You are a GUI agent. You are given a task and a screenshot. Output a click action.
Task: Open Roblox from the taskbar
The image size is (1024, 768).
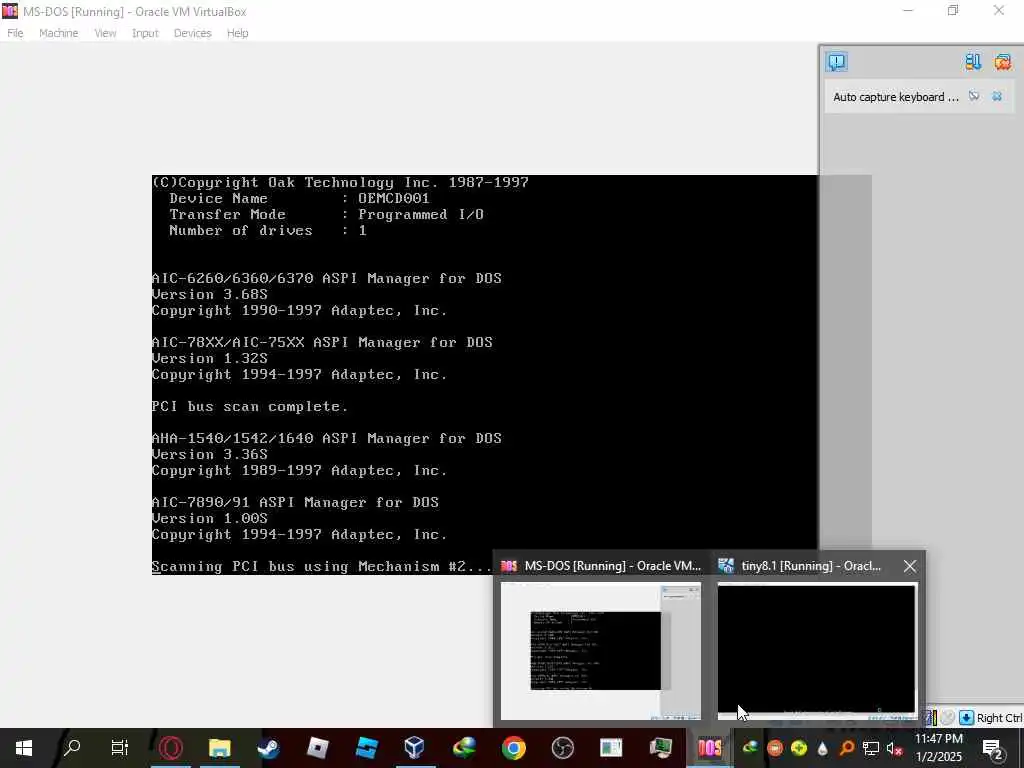[317, 748]
